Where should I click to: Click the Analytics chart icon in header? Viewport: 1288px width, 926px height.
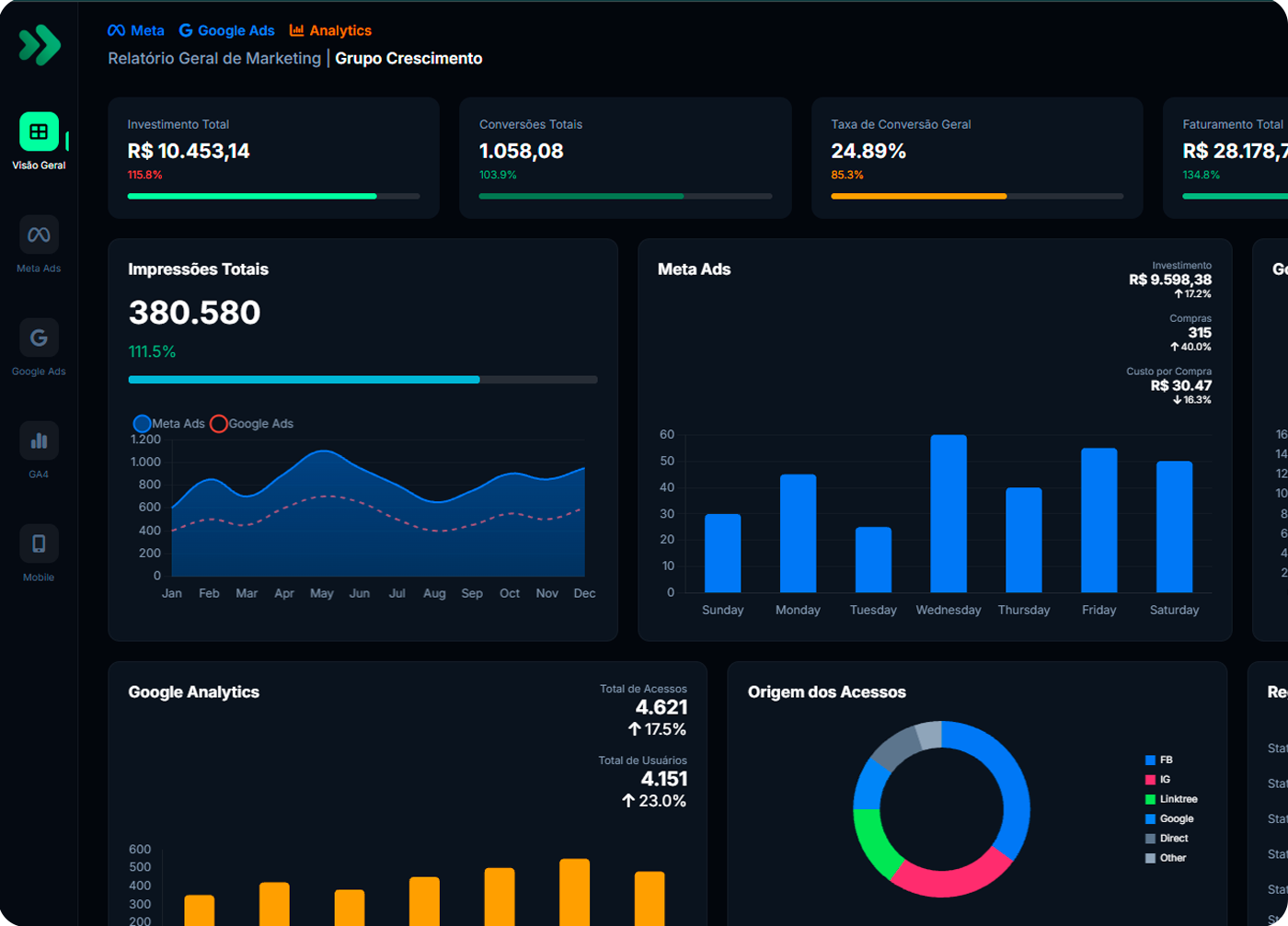pyautogui.click(x=296, y=30)
